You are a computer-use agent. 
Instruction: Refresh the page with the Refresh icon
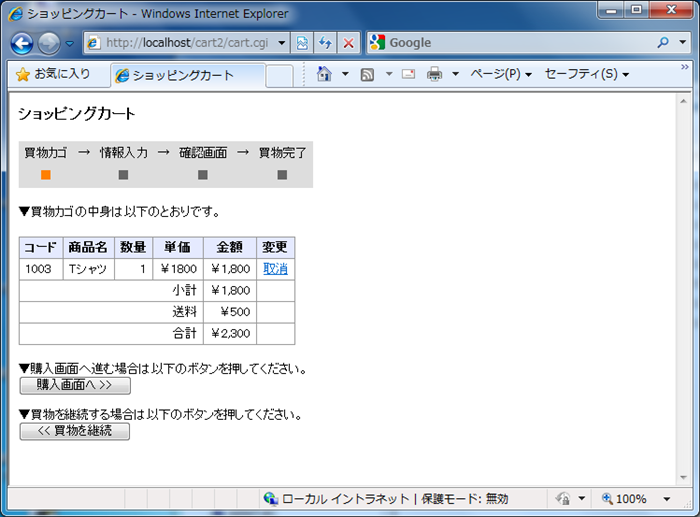[325, 43]
